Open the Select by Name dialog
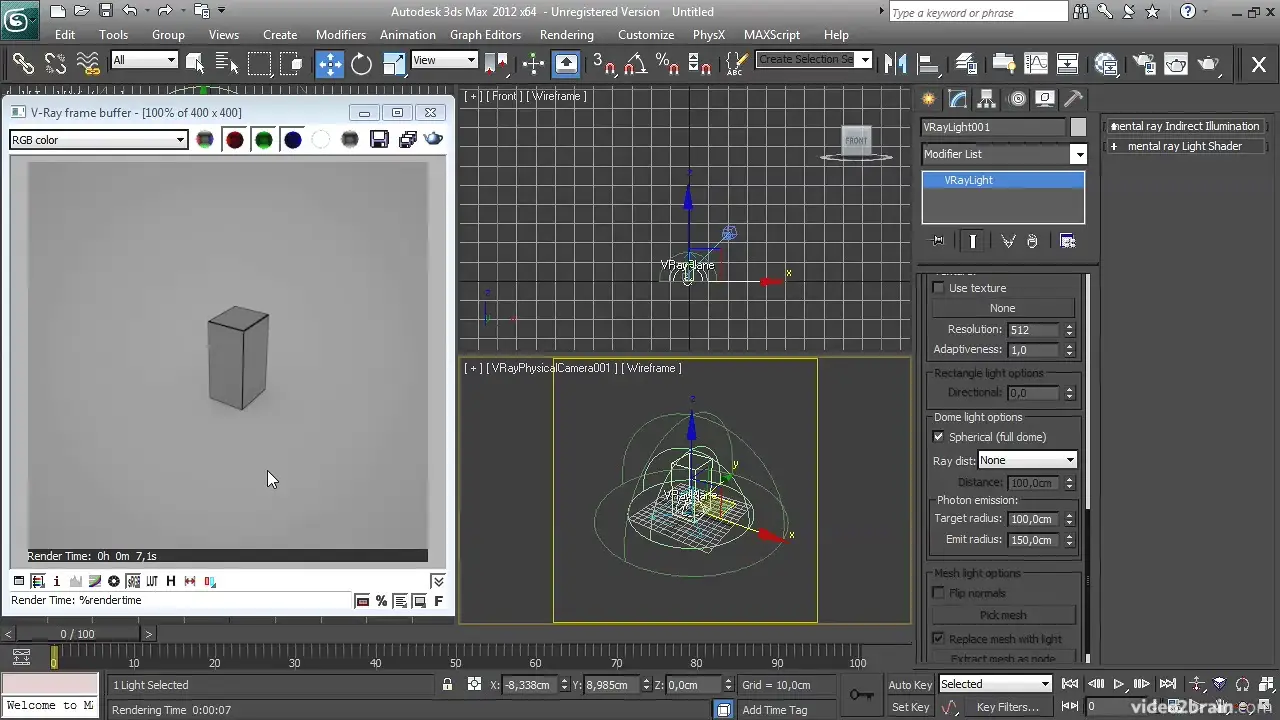1280x720 pixels. [227, 64]
